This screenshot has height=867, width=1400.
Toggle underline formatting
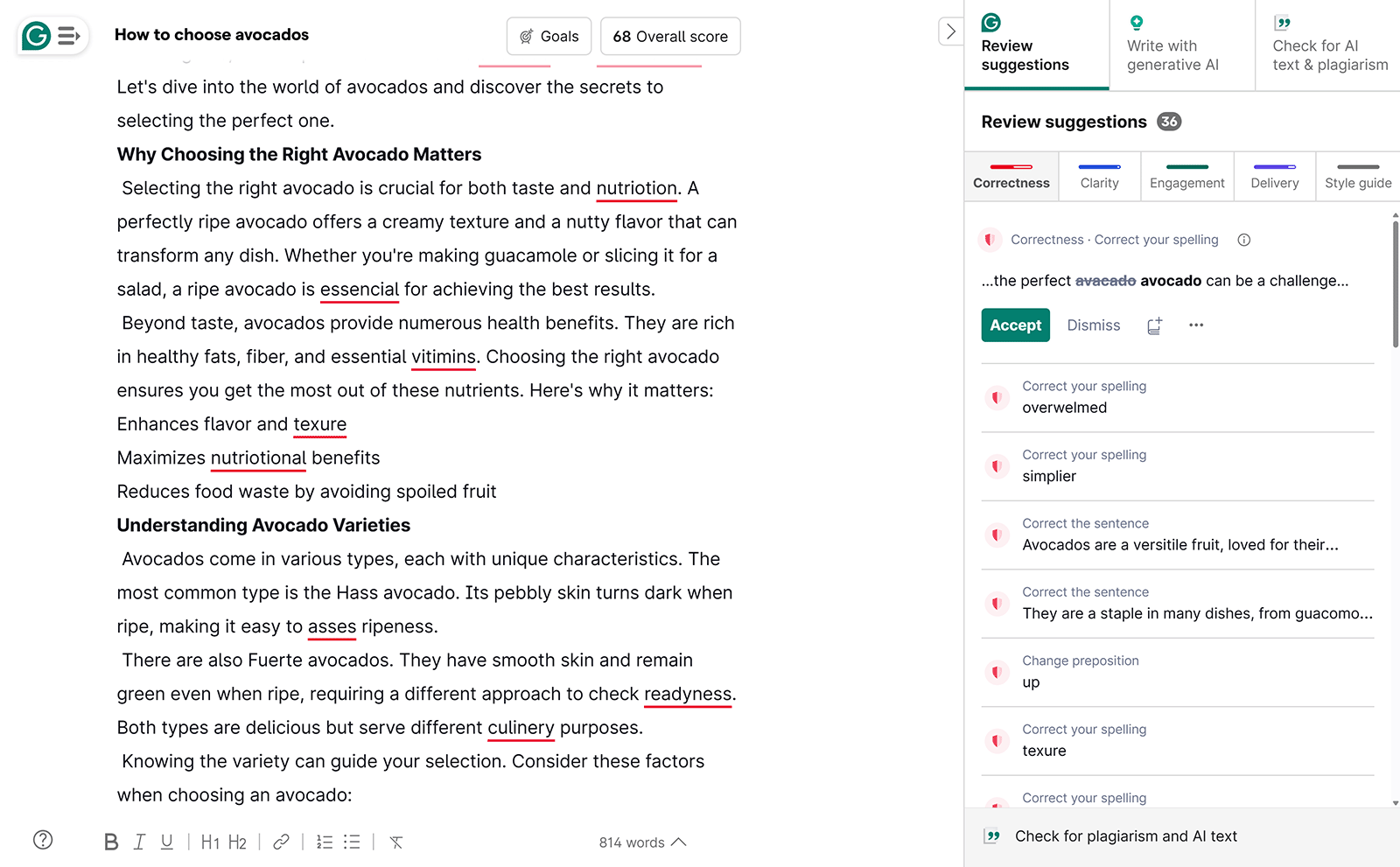pos(166,842)
